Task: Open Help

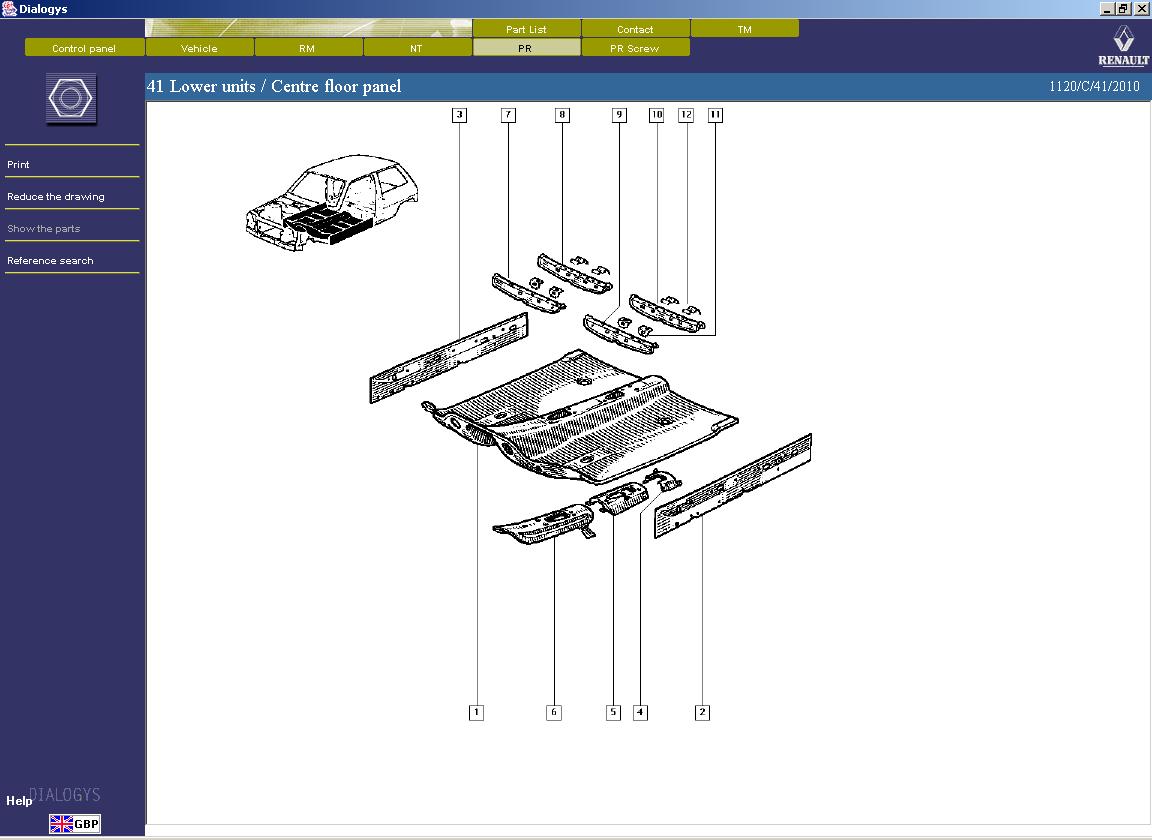Action: pyautogui.click(x=19, y=801)
